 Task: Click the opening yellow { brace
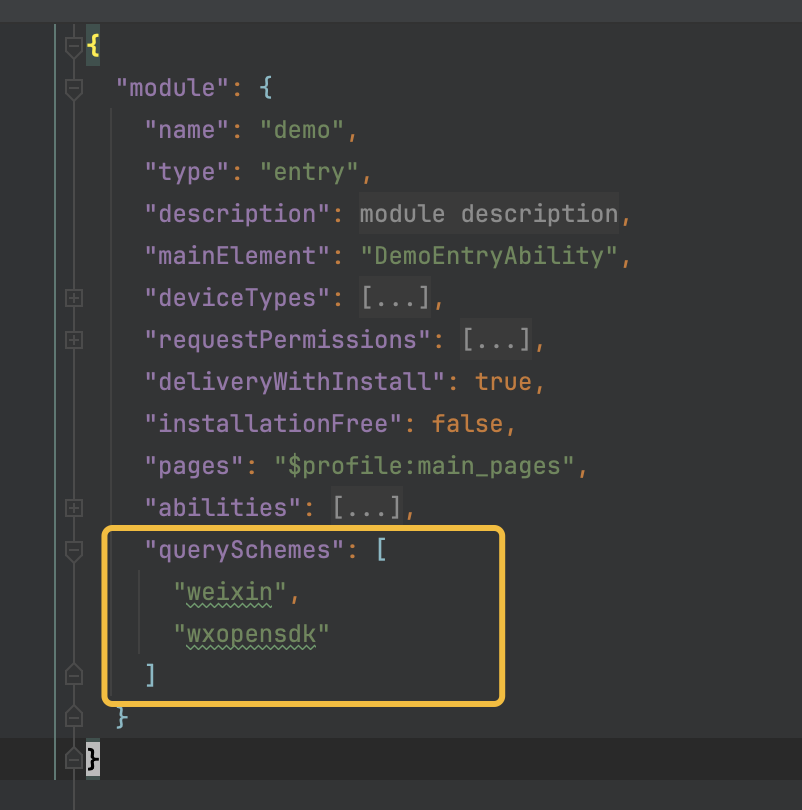coord(93,45)
